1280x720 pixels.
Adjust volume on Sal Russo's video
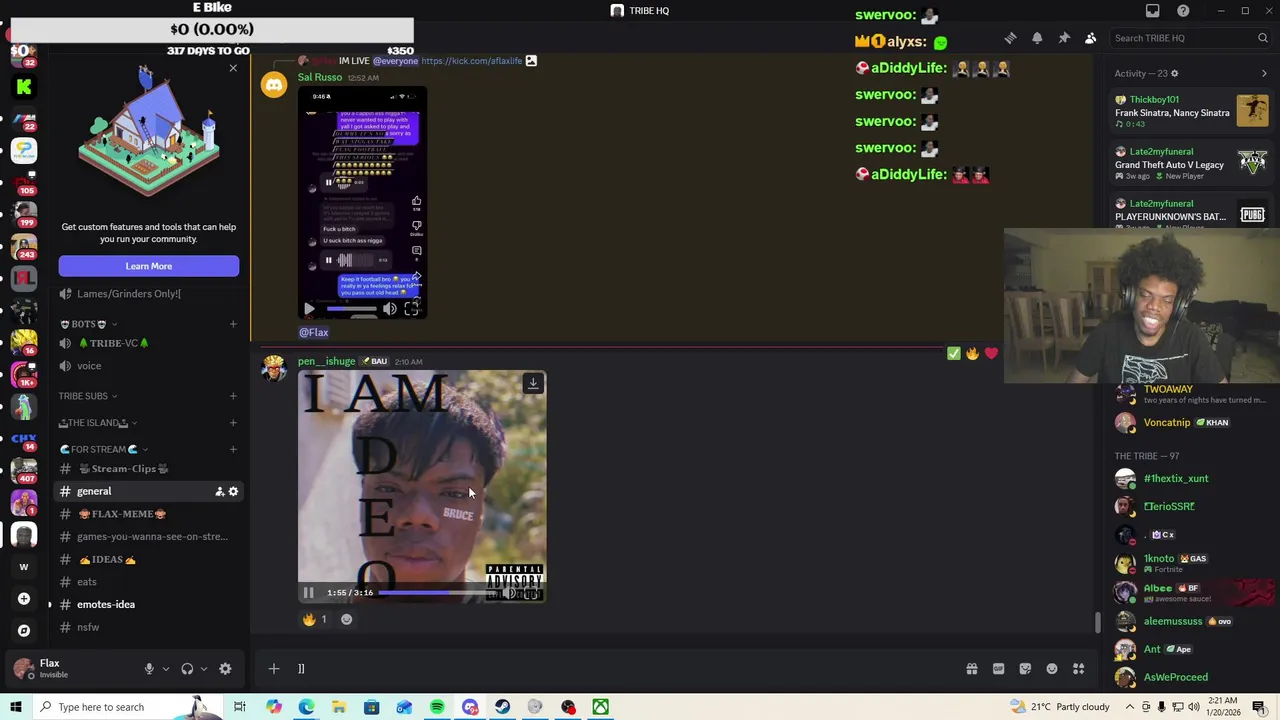389,309
